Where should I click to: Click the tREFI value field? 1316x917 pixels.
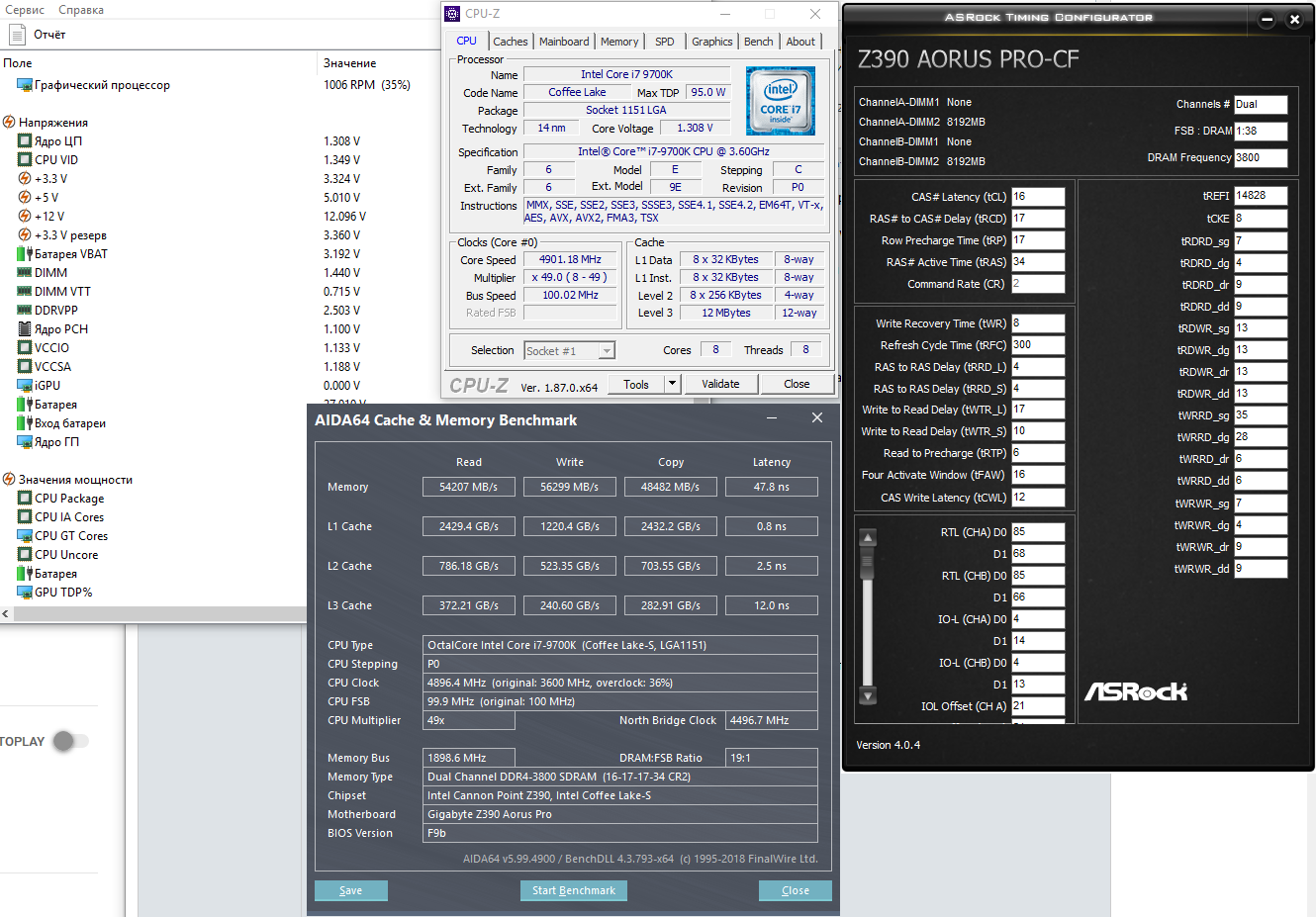pyautogui.click(x=1261, y=196)
